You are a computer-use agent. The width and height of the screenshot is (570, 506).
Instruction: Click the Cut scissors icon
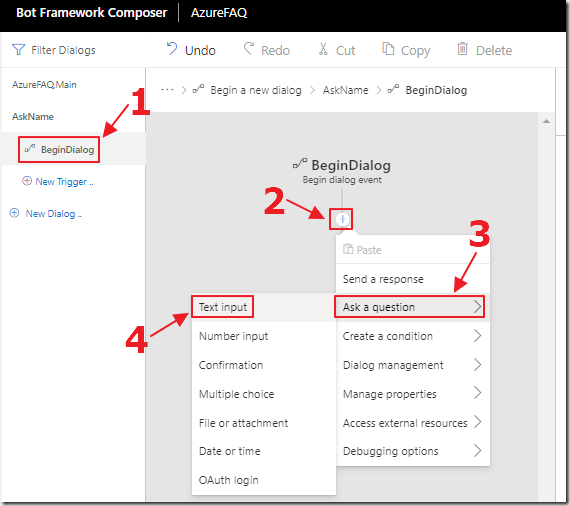pyautogui.click(x=323, y=49)
